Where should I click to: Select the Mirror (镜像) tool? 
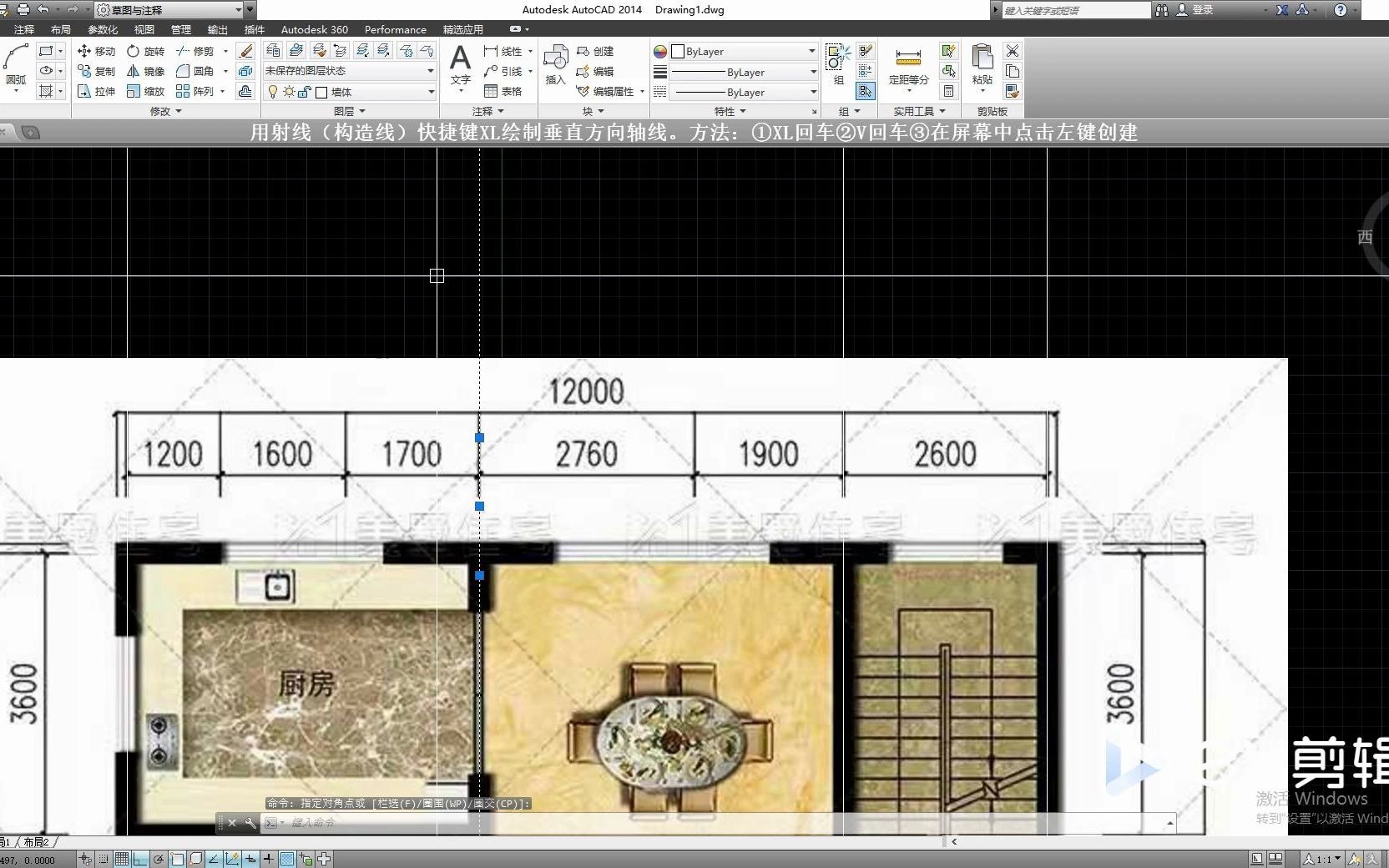pos(145,71)
